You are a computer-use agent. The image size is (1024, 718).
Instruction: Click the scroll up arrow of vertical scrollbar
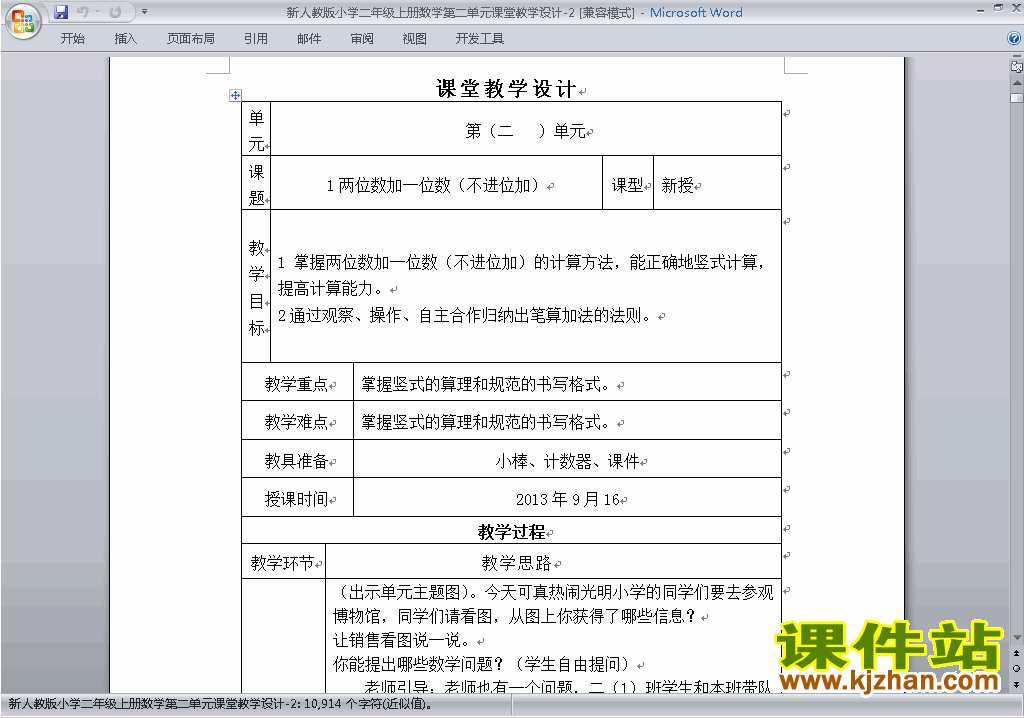pos(1017,83)
